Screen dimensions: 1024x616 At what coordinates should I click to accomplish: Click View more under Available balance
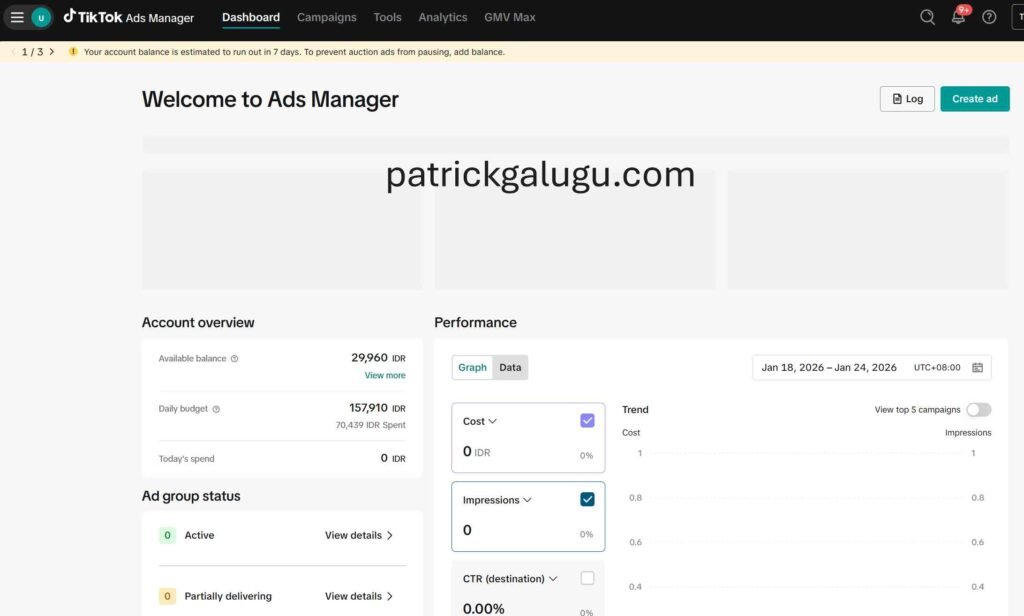385,376
